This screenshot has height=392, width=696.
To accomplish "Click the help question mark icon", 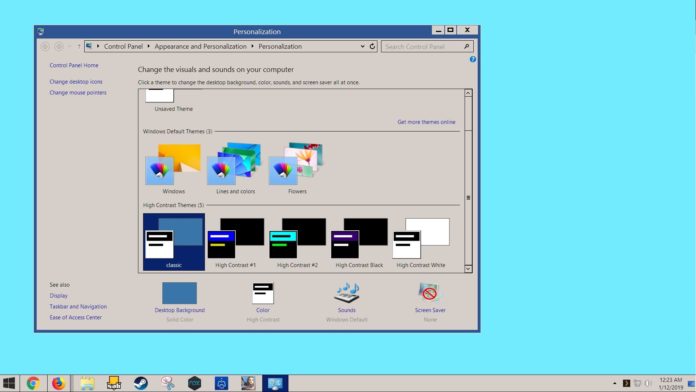I will click(473, 59).
